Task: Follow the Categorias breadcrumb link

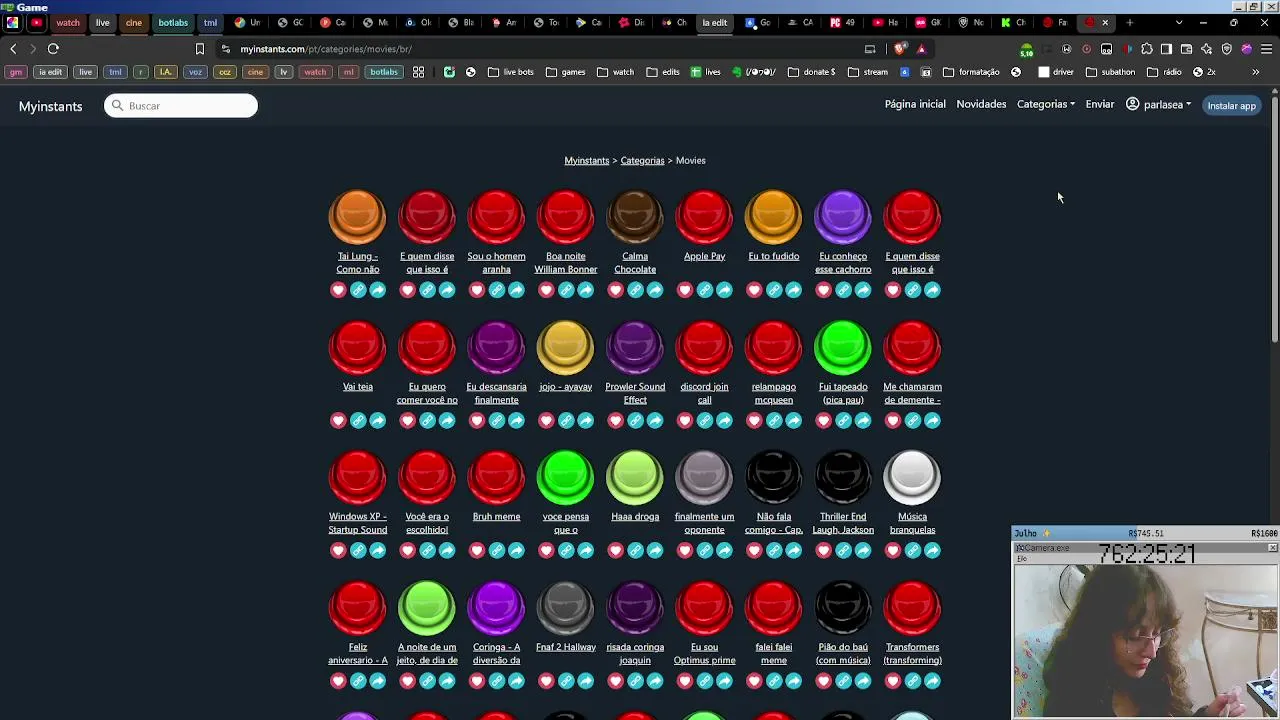Action: coord(642,160)
